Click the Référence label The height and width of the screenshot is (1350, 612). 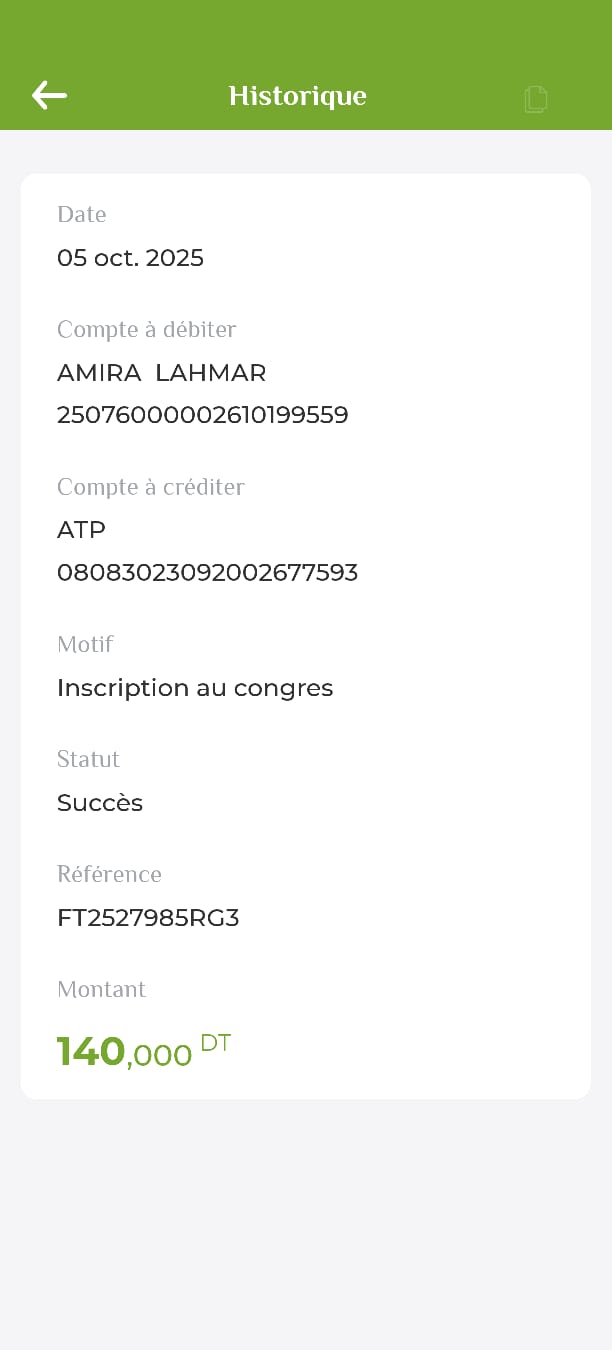pyautogui.click(x=109, y=874)
